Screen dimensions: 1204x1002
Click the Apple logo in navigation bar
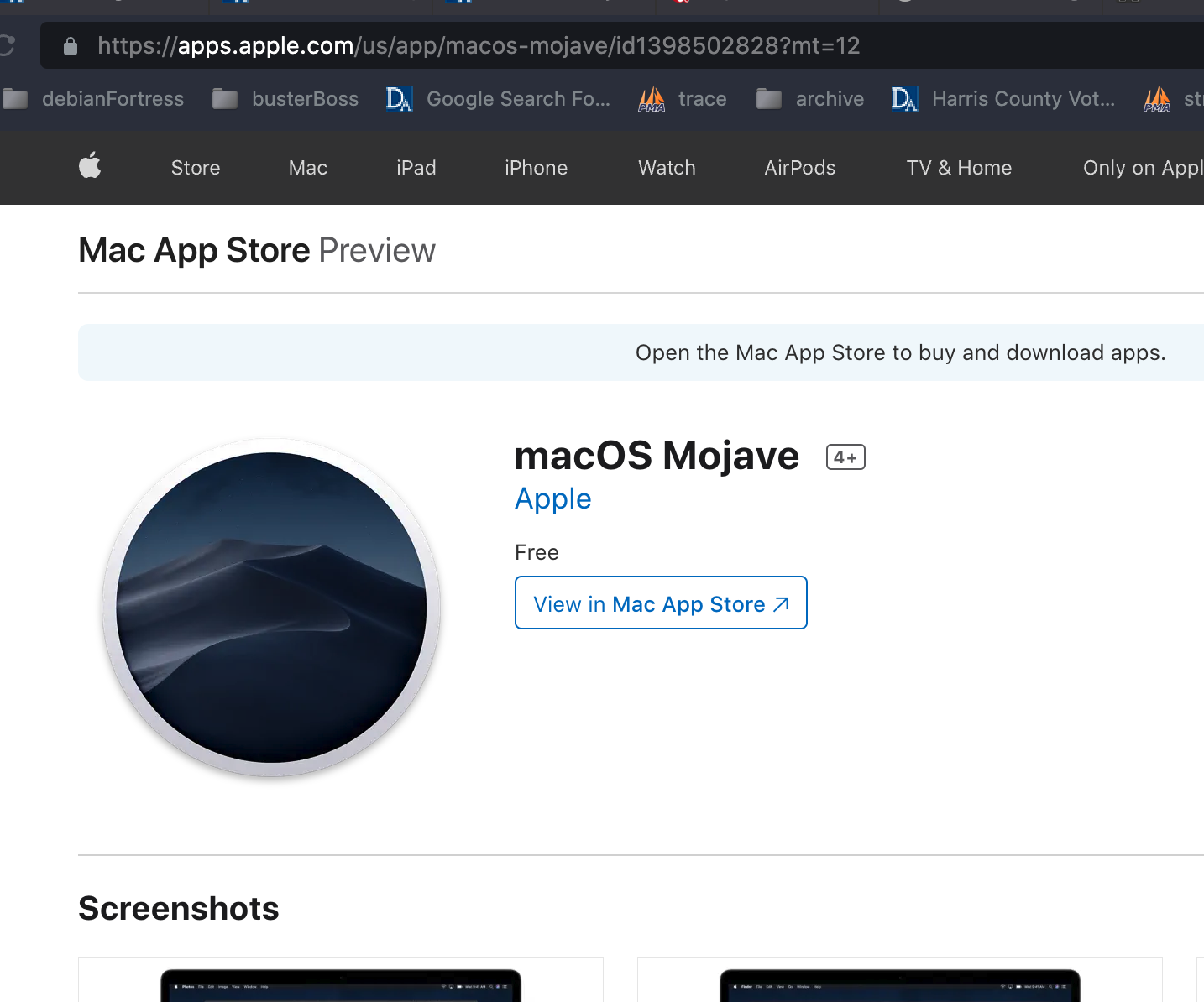coord(90,165)
